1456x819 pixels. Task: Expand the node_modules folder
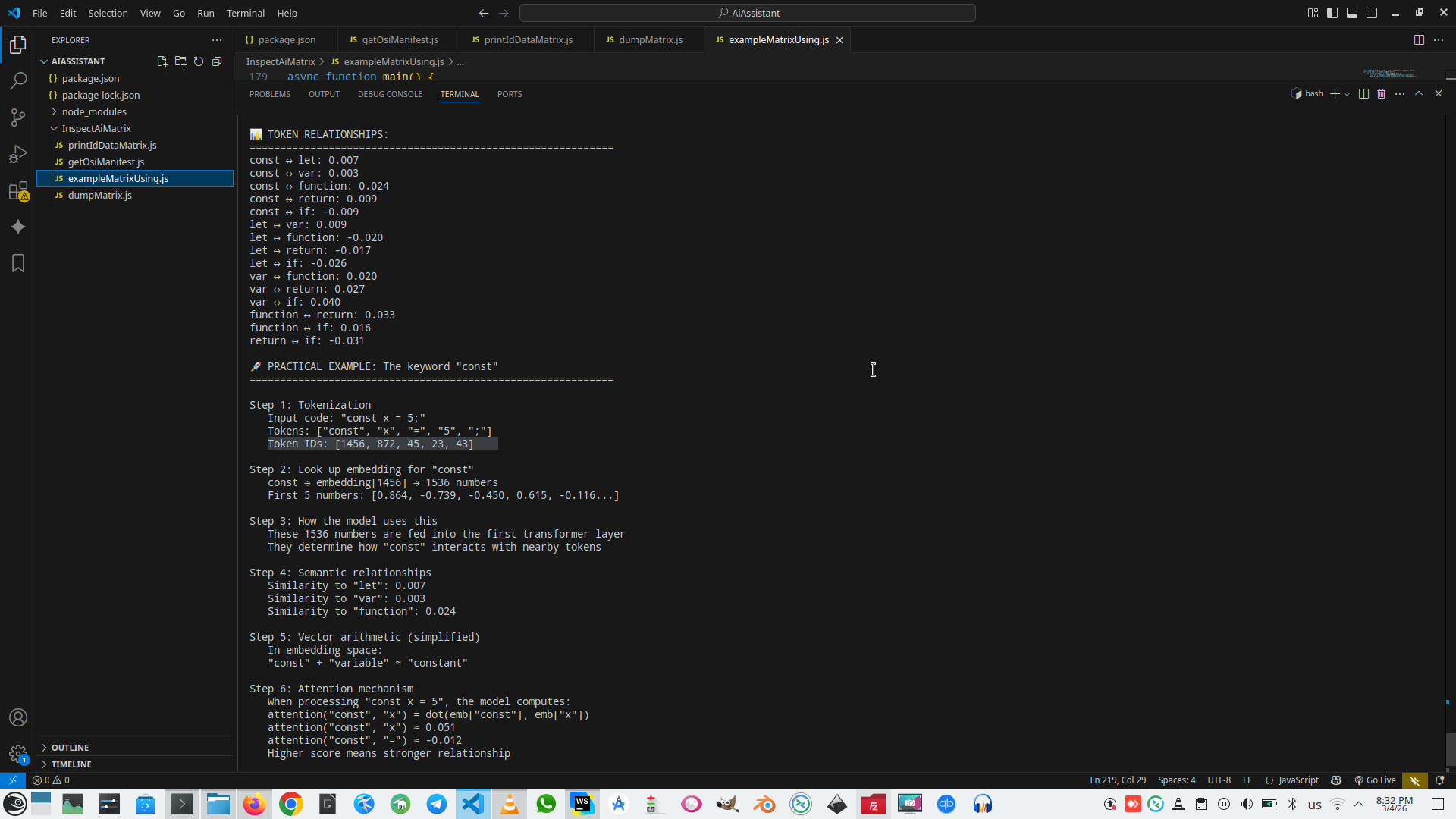94,111
